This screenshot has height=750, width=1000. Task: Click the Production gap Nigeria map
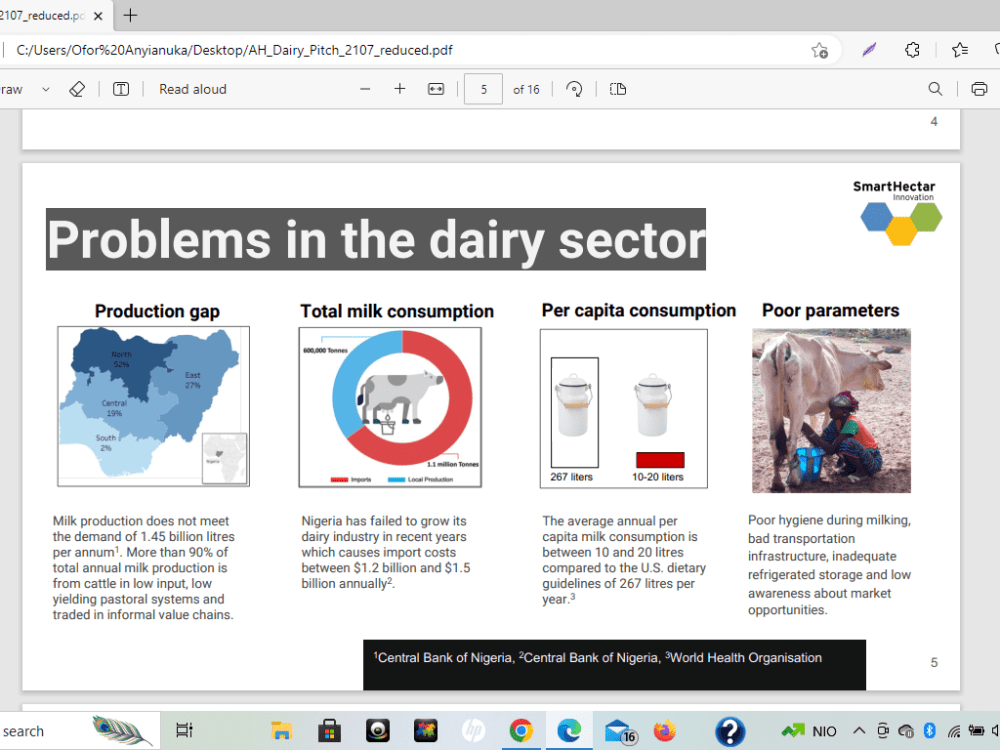click(x=154, y=406)
